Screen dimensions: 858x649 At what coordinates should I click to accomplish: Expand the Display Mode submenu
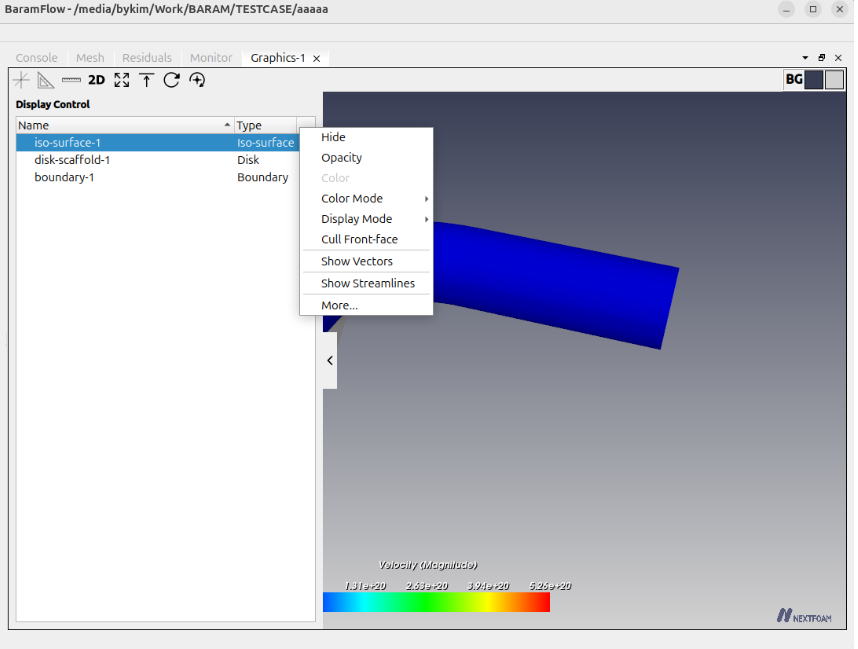pyautogui.click(x=366, y=219)
